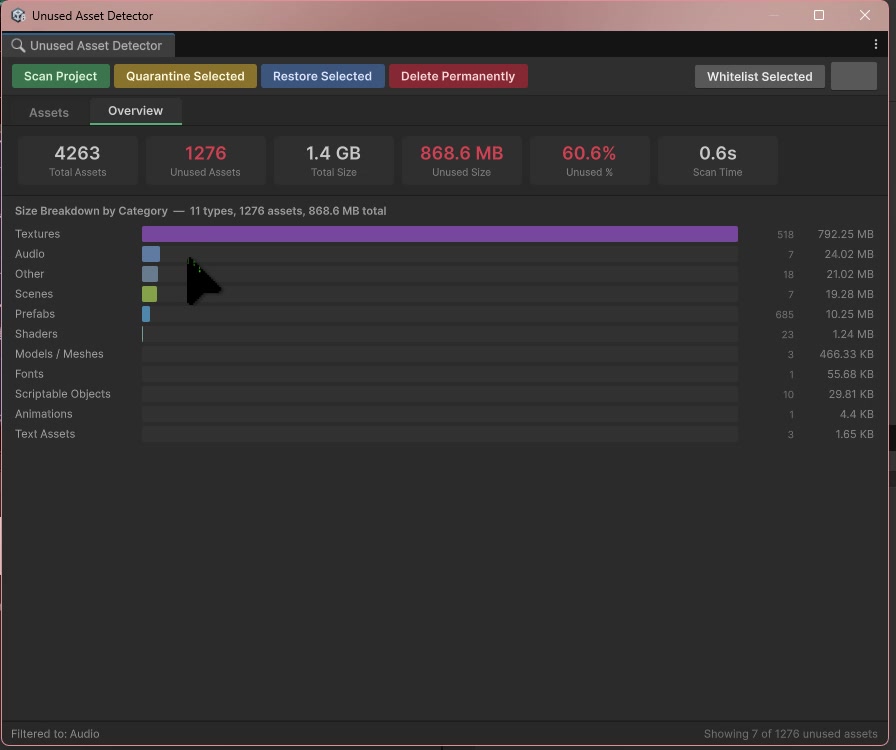The width and height of the screenshot is (896, 750).
Task: Click the magnifier icon in the window tab
Action: point(18,45)
